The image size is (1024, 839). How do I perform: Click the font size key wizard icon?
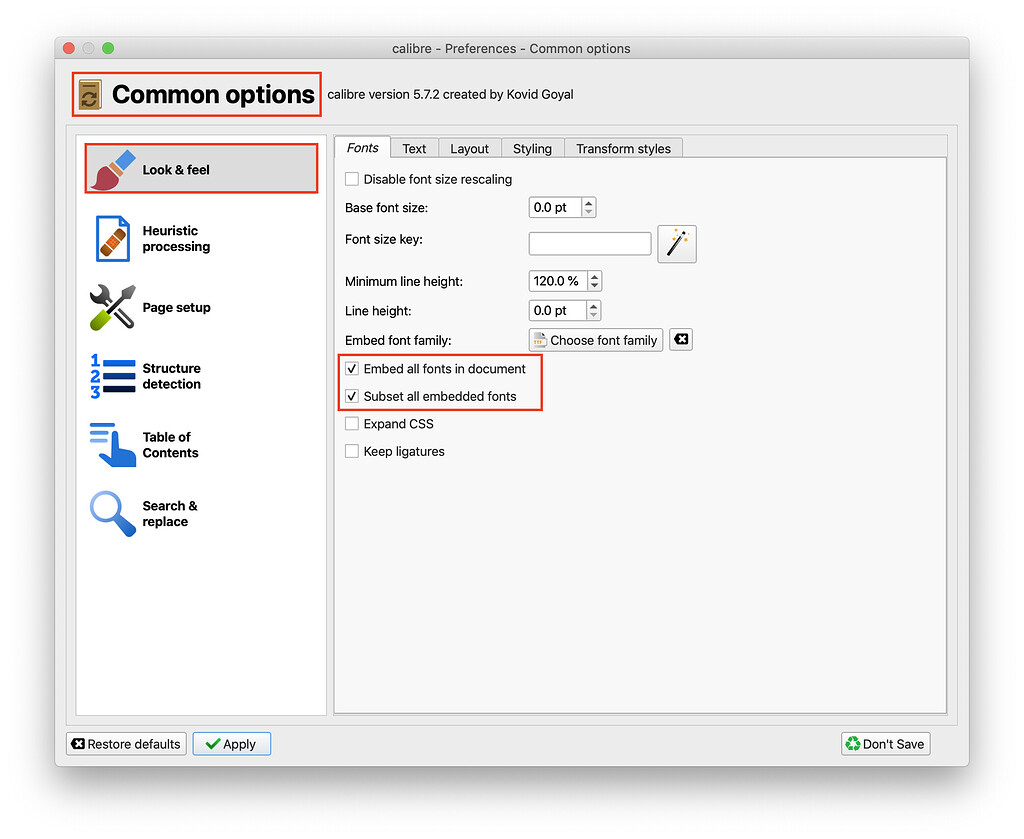pos(677,243)
